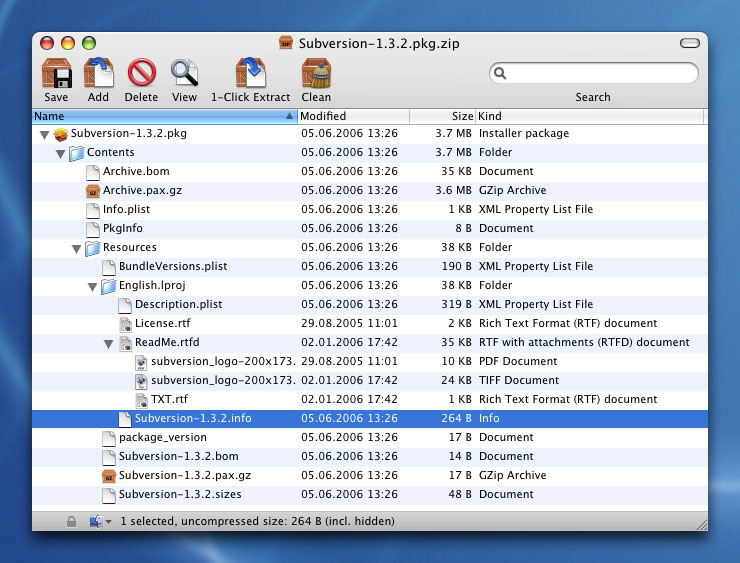
Task: Click the Info.plist file icon
Action: tap(92, 210)
